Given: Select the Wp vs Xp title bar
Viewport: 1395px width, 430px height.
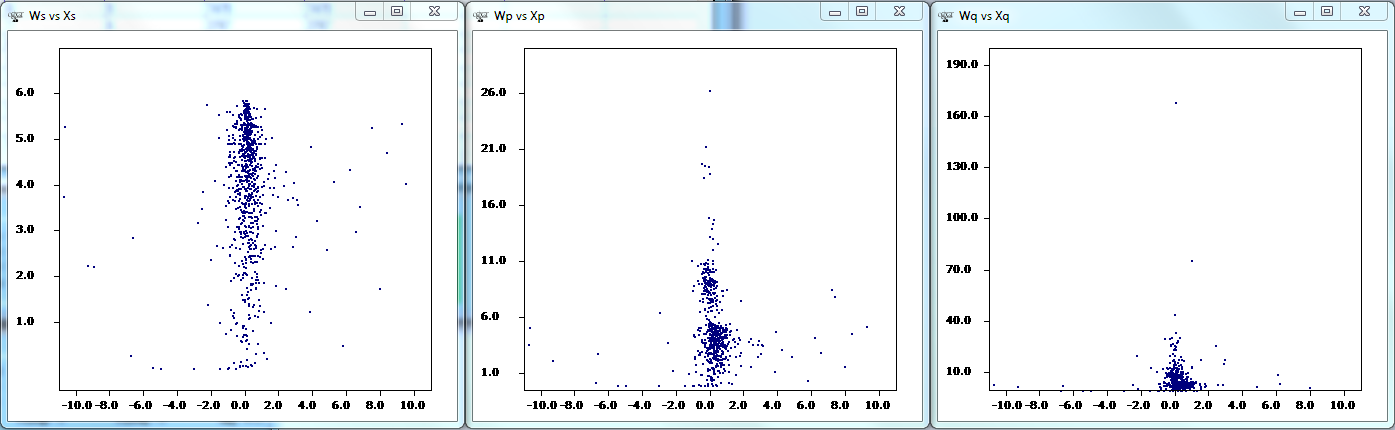Looking at the screenshot, I should [660, 15].
